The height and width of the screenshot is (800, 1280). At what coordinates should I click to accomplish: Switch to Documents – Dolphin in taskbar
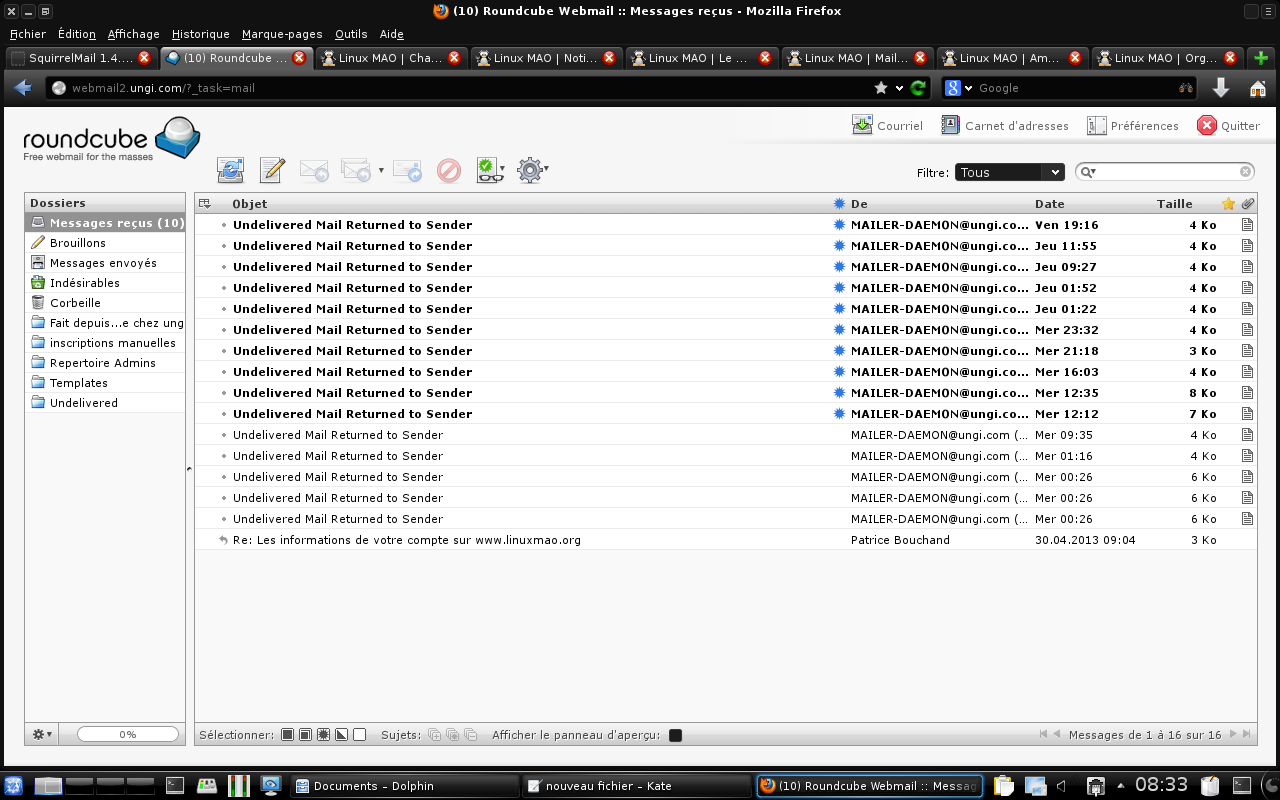coord(404,786)
